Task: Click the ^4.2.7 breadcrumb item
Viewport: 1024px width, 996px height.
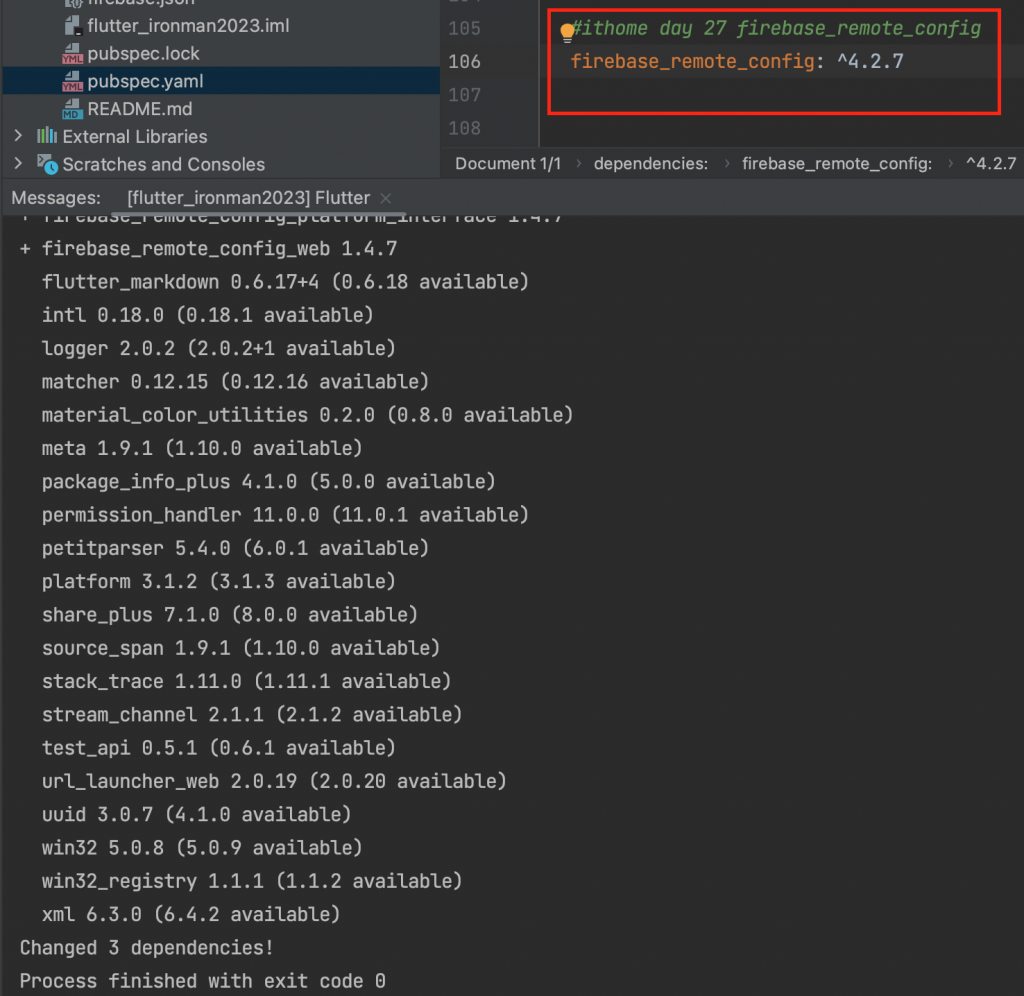Action: (x=991, y=163)
